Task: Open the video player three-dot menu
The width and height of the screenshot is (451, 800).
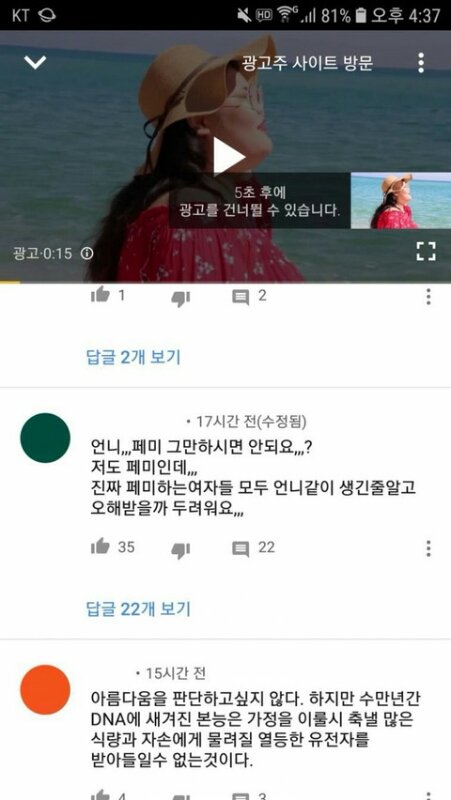Action: 421,63
